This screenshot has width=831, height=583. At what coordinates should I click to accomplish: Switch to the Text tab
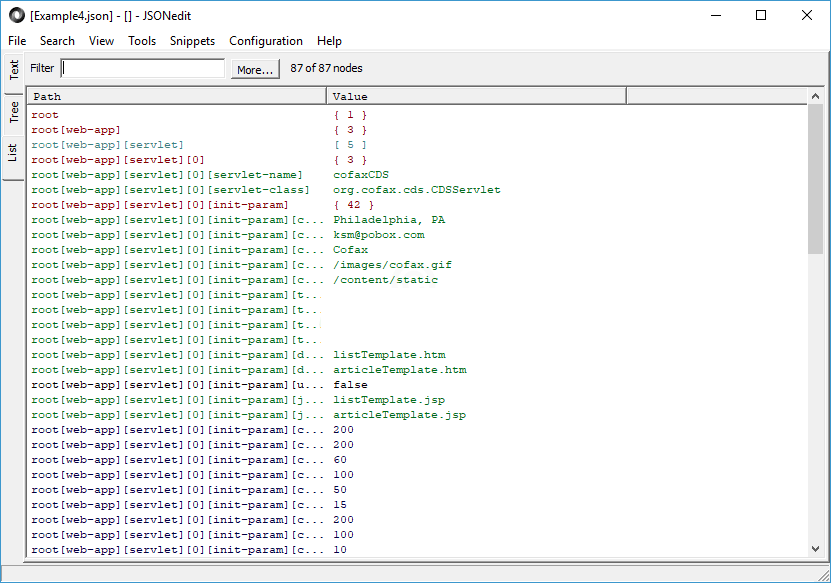14,70
